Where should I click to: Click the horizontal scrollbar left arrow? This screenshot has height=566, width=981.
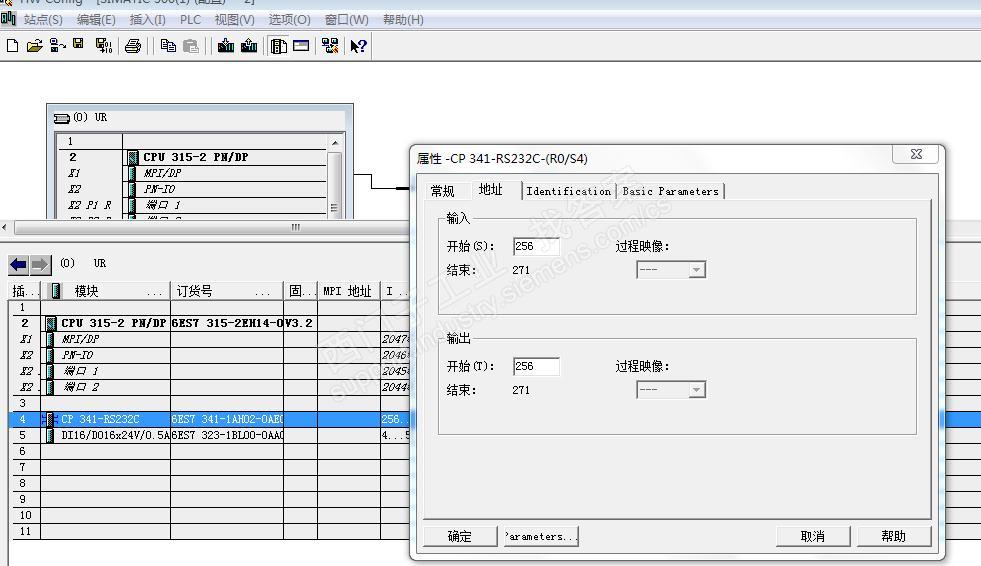5,228
